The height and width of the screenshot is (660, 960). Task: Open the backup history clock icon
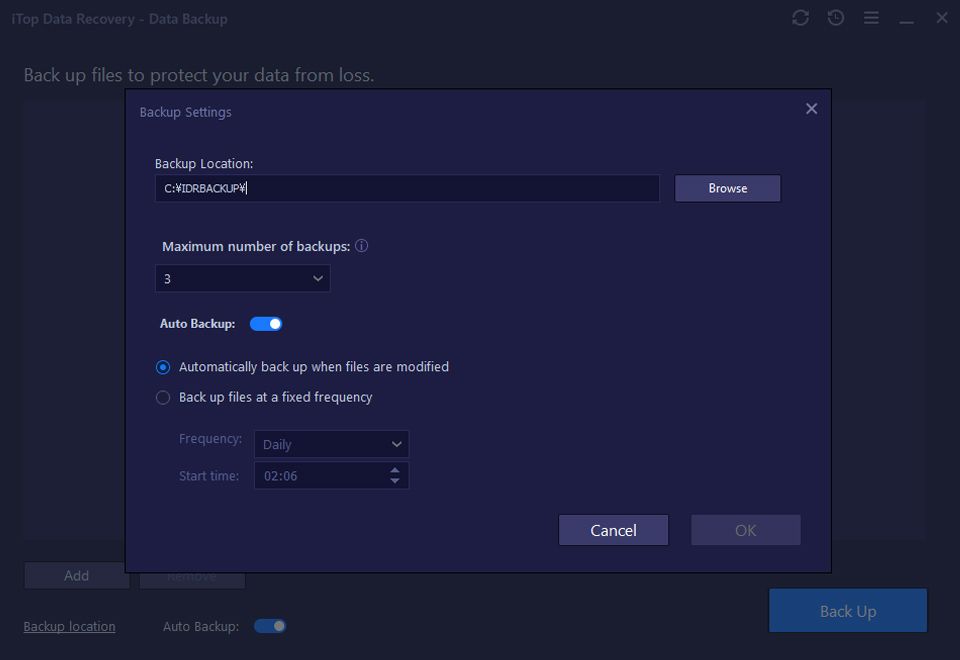(x=836, y=18)
